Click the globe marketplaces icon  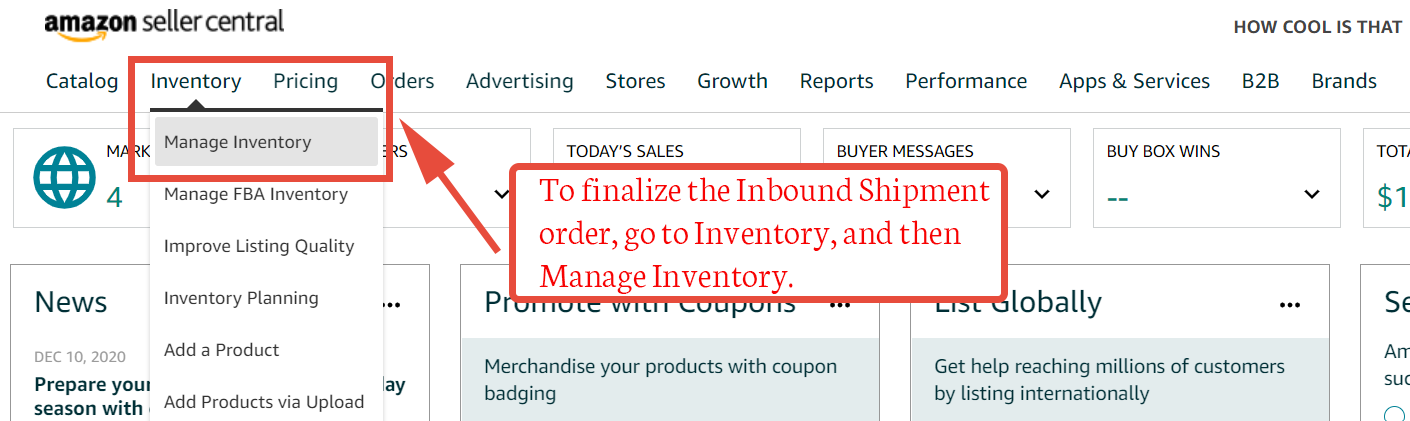tap(64, 177)
